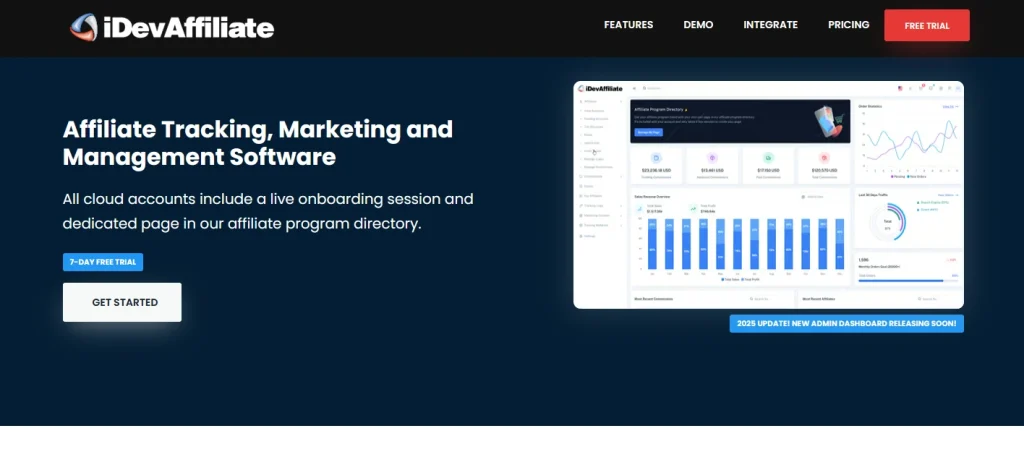
Task: Click the 2025 UPDATE admin dashboard banner
Action: pos(846,323)
